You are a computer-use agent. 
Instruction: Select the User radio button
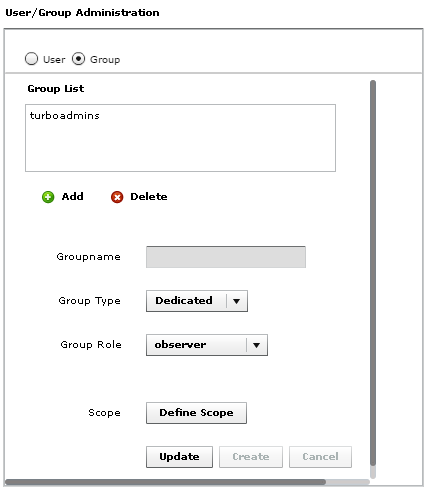pos(31,59)
